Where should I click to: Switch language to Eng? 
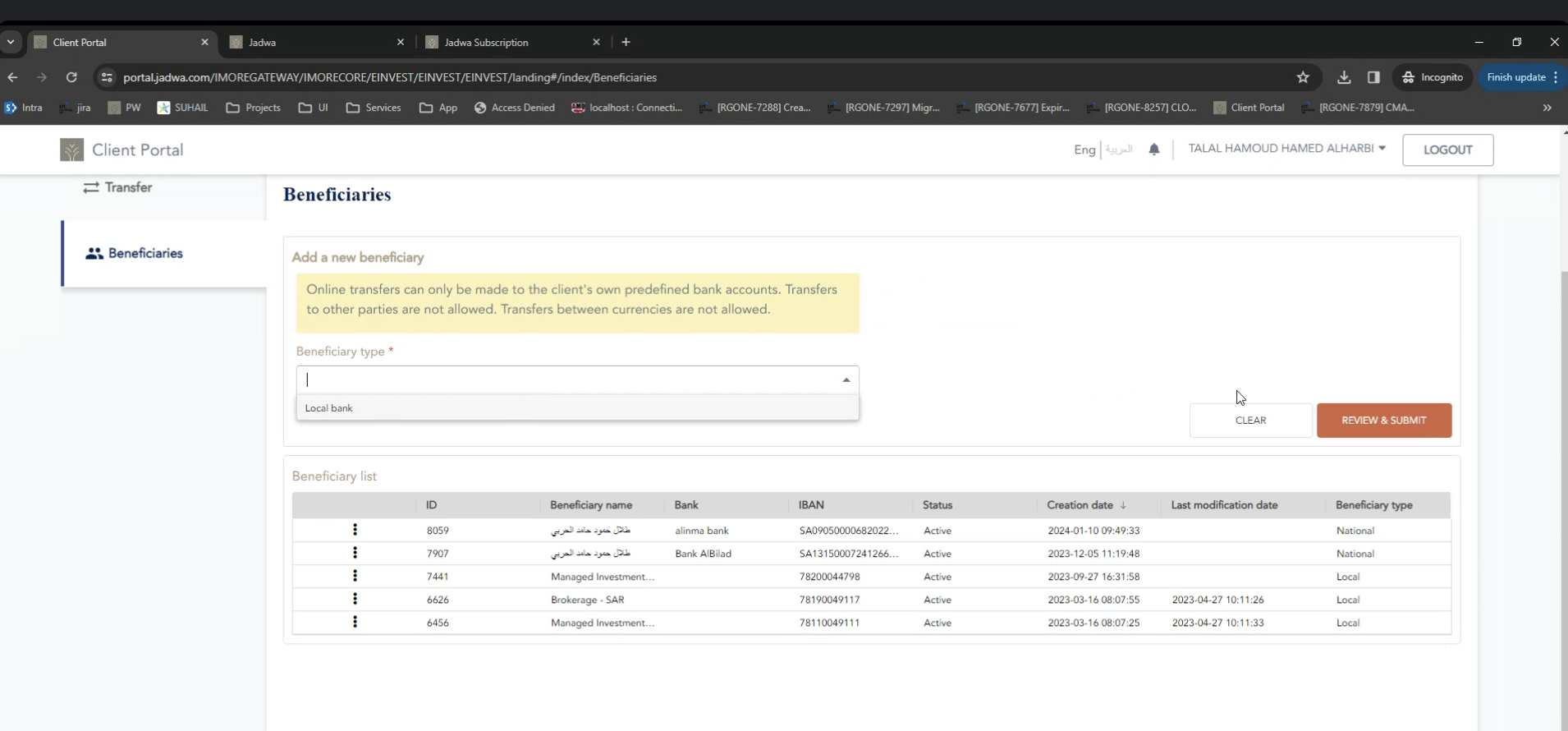pos(1084,149)
